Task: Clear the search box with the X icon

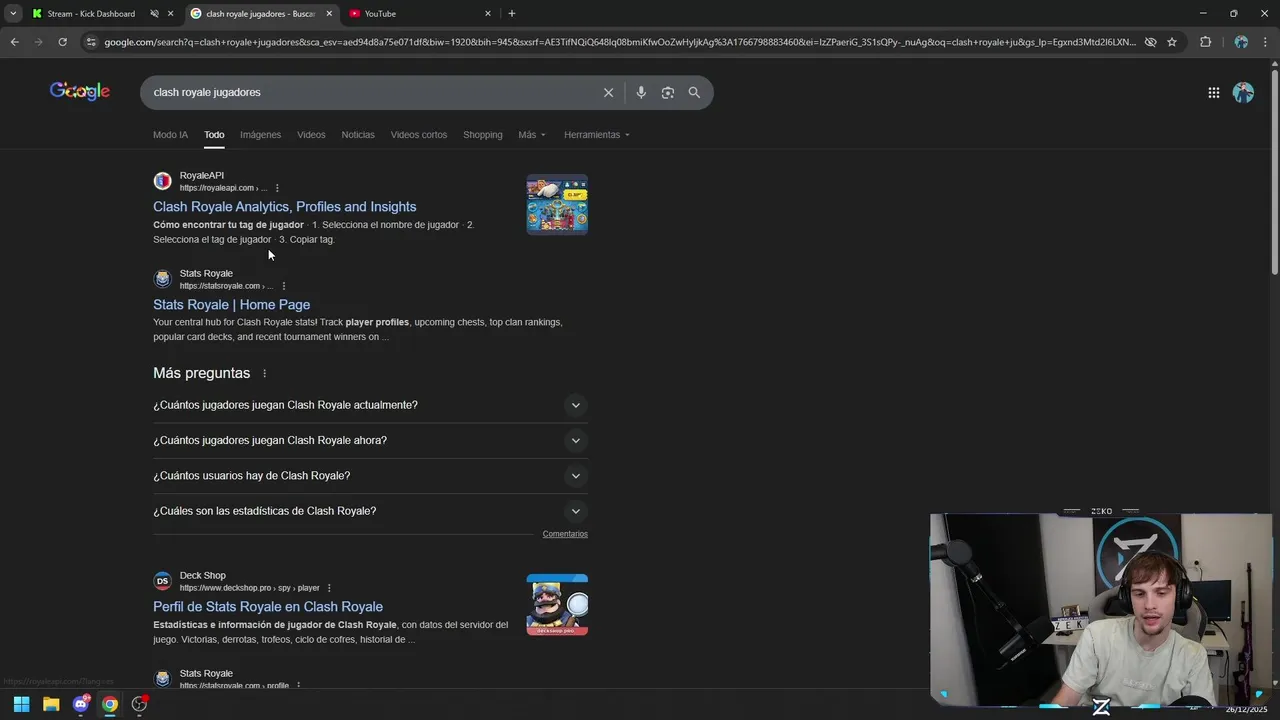Action: 608,92
